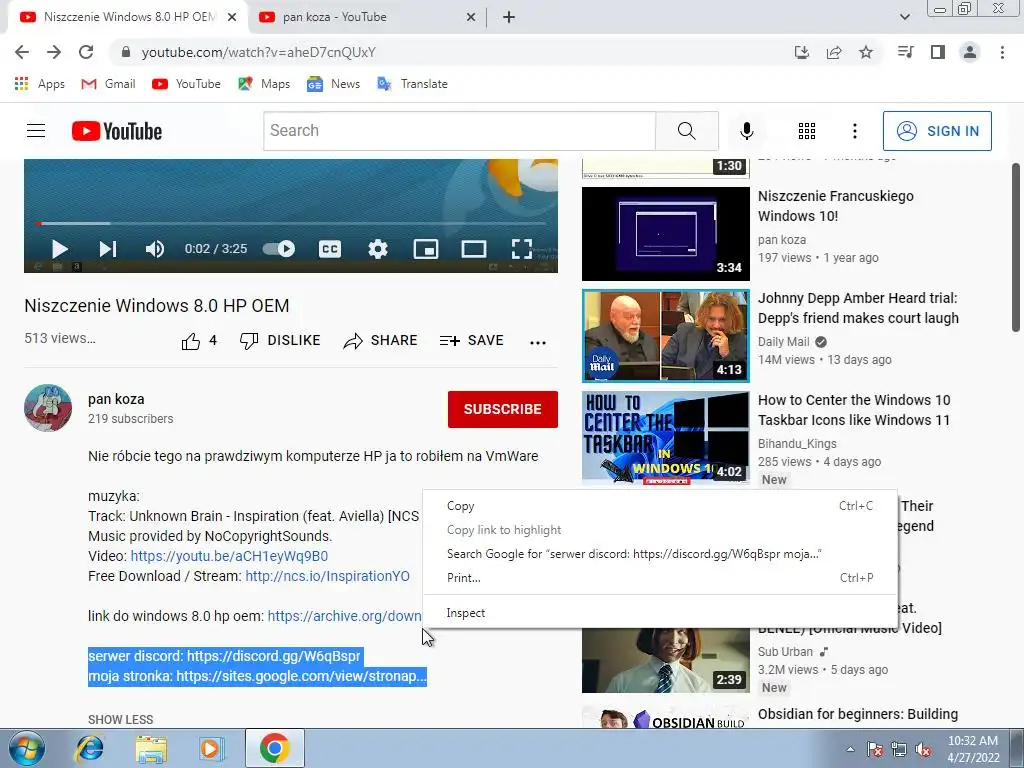The height and width of the screenshot is (768, 1024).
Task: Open Niszczenie Francuskiego Windows 10 thumbnail
Action: [665, 234]
